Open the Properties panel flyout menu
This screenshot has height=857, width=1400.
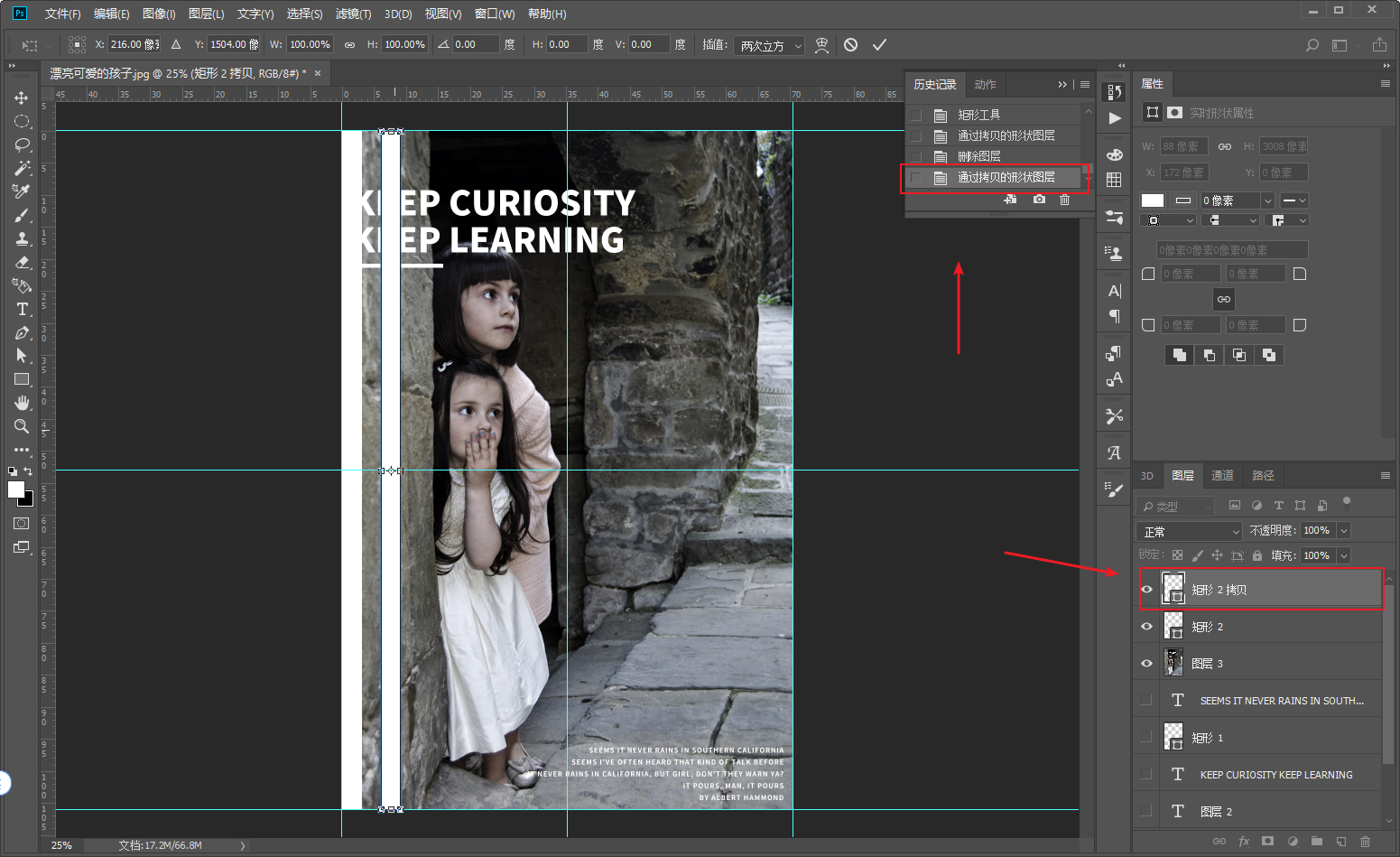1386,84
